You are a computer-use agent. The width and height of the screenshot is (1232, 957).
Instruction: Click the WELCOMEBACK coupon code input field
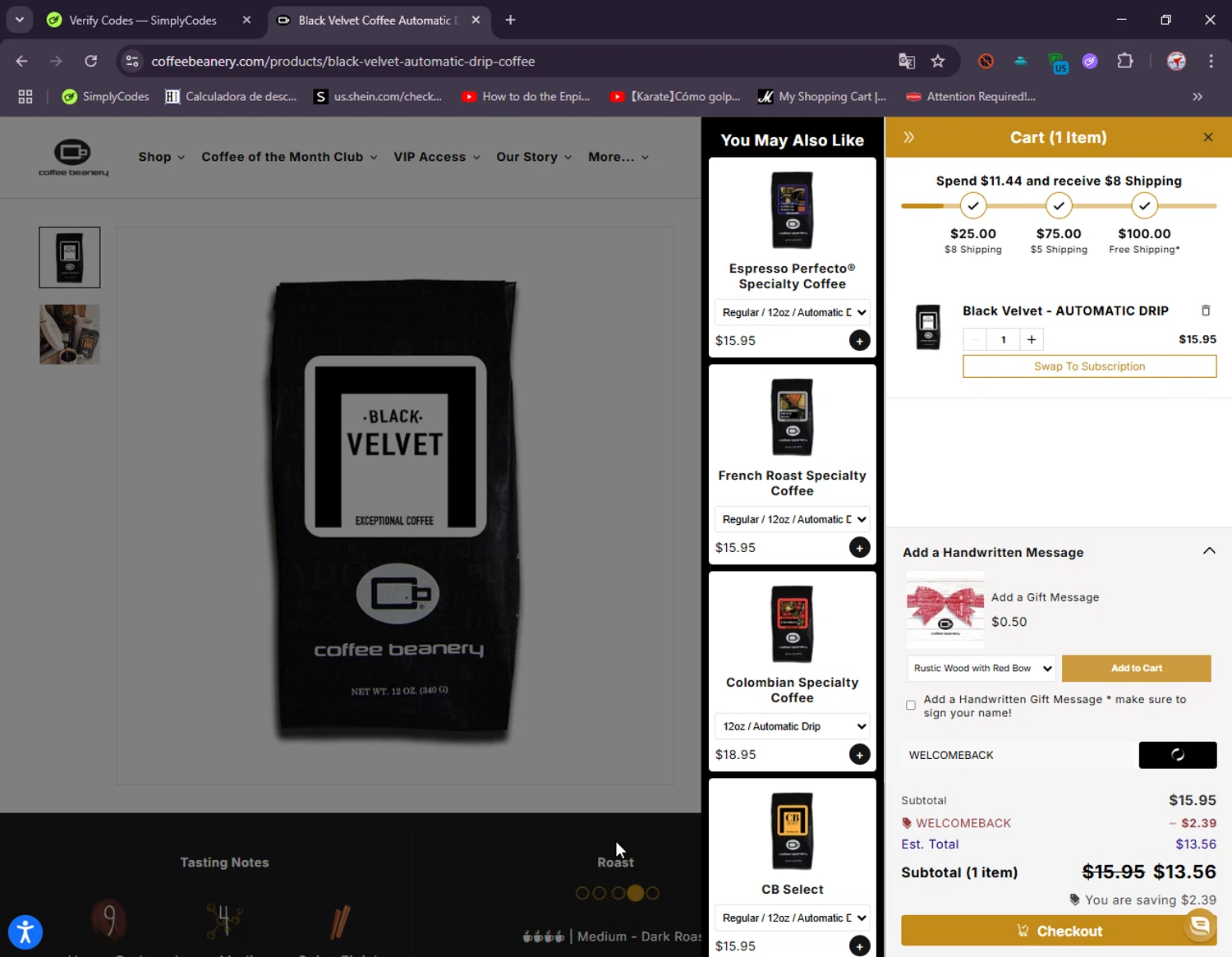tap(1018, 755)
